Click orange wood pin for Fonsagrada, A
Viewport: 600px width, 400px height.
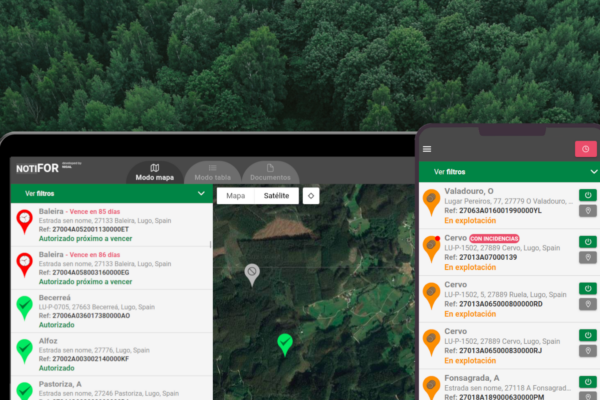point(431,388)
